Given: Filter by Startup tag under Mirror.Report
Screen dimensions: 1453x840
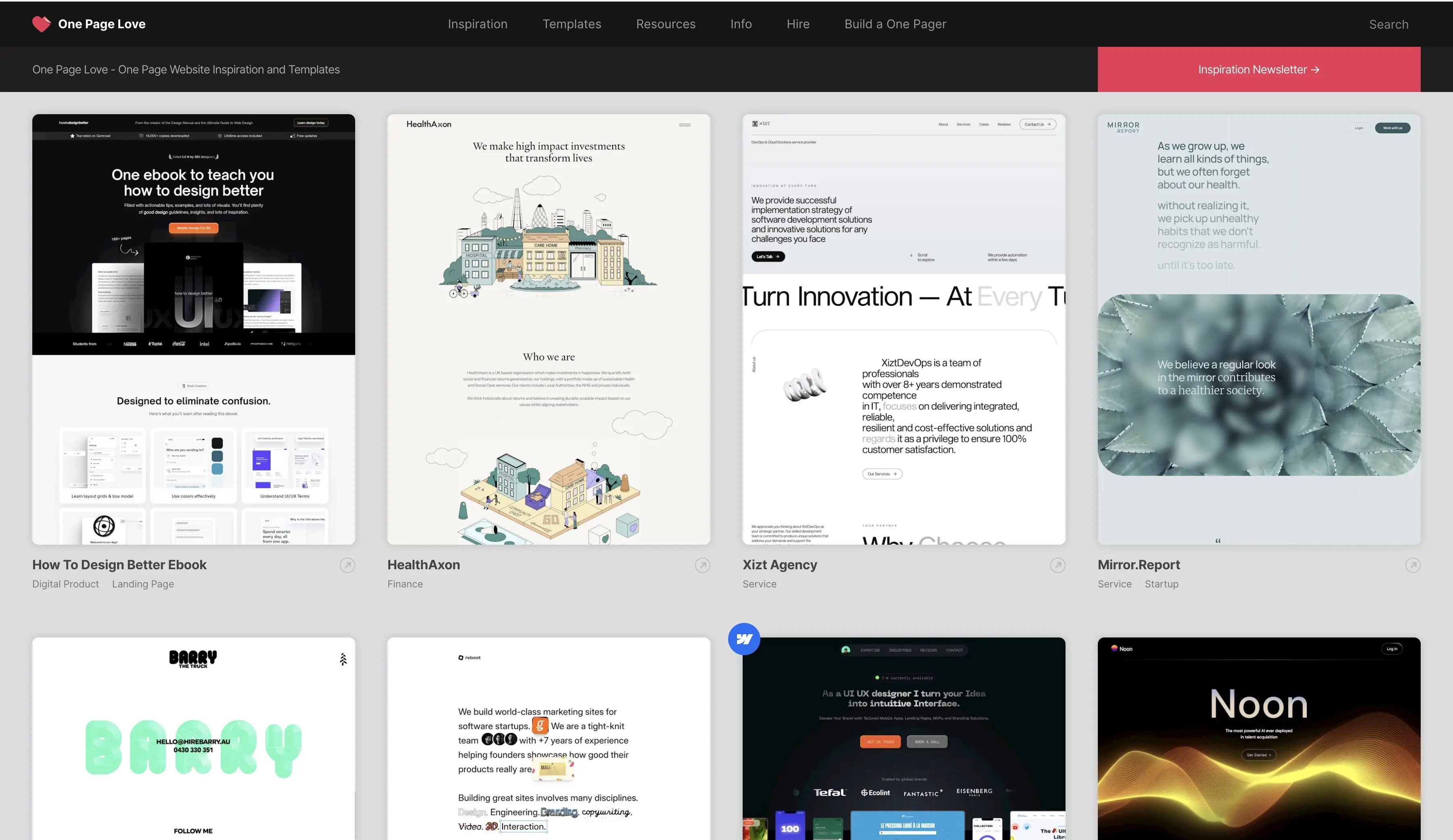Looking at the screenshot, I should click(1161, 584).
